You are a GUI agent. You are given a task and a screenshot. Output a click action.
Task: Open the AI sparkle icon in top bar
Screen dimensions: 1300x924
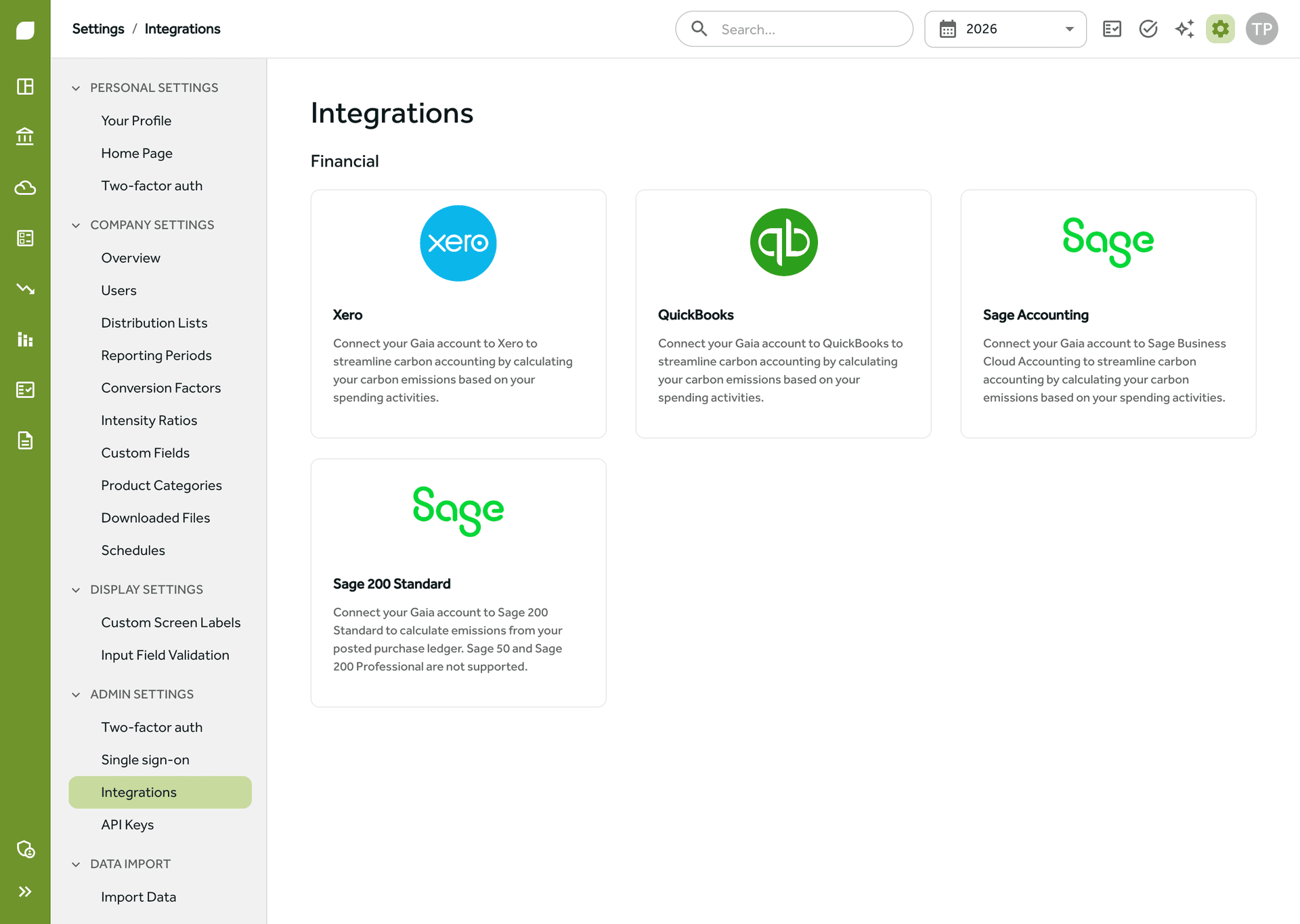coord(1184,28)
